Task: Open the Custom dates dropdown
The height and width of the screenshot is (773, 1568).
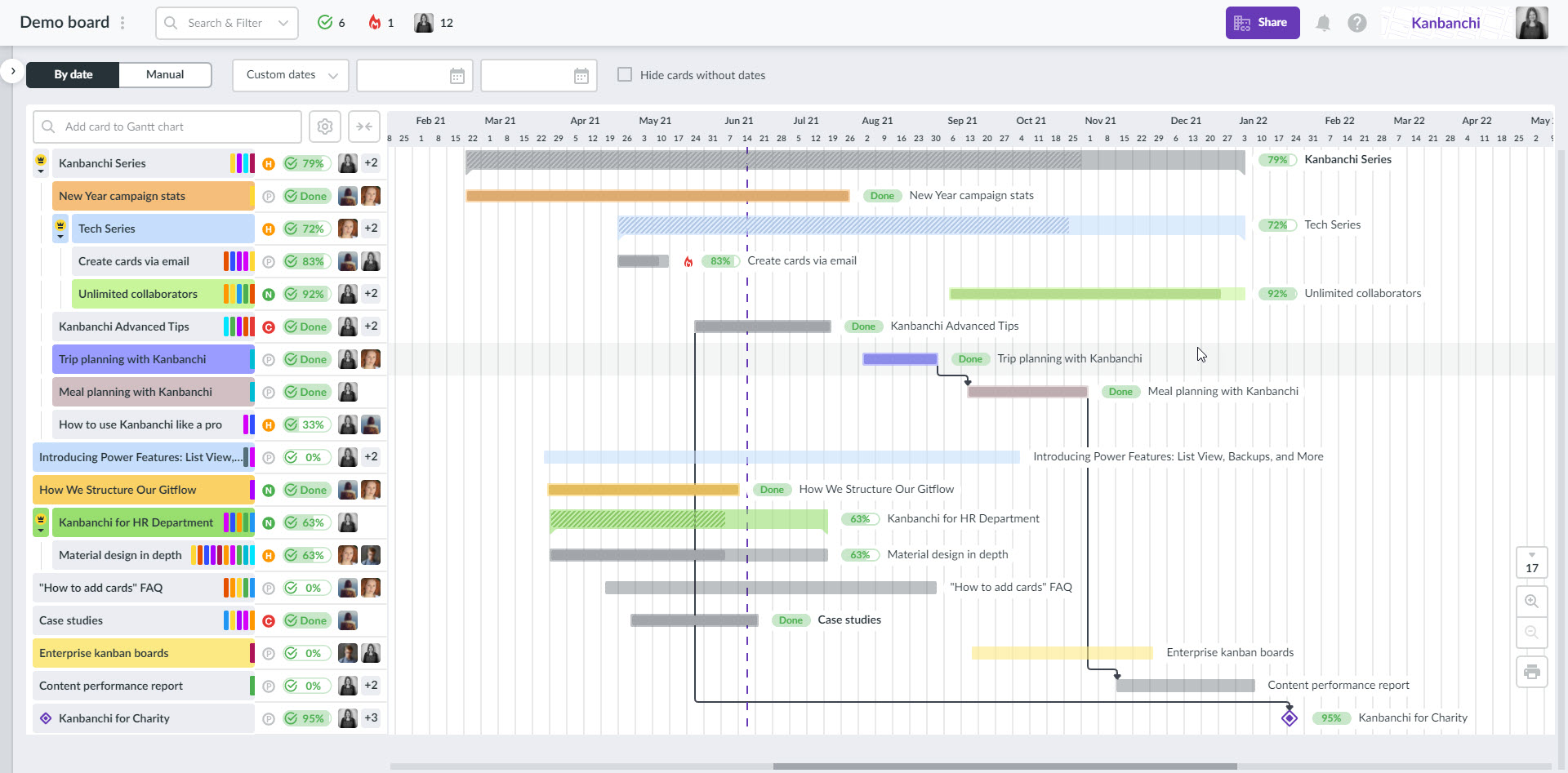Action: coord(291,75)
